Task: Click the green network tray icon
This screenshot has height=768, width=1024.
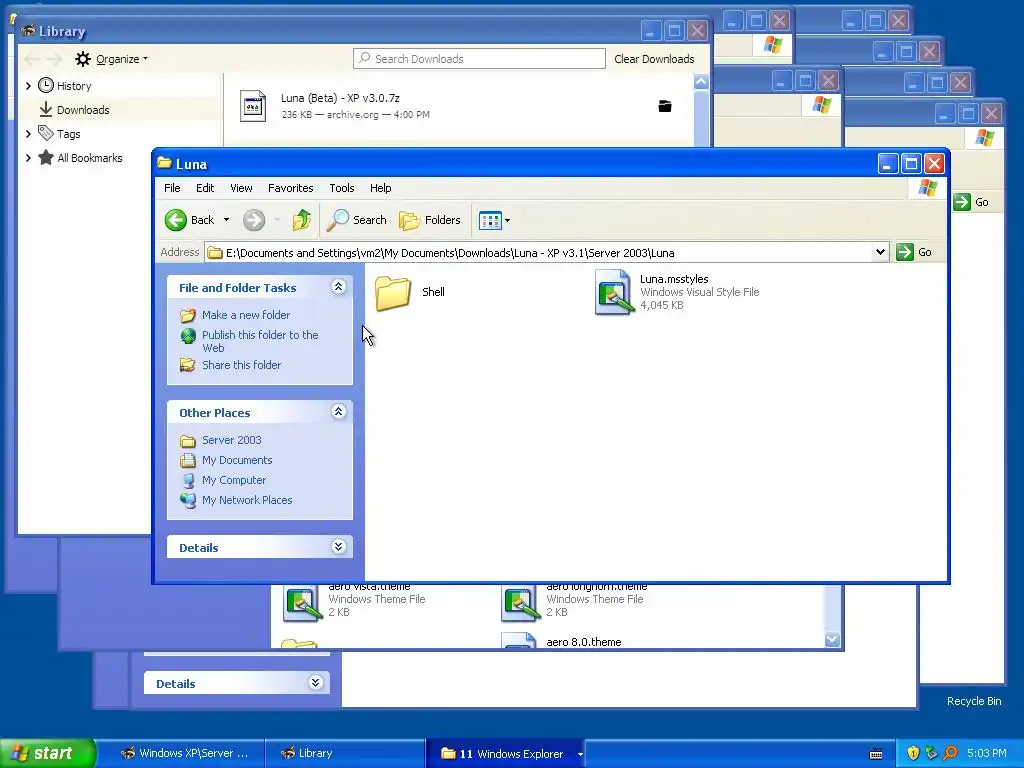Action: click(931, 754)
